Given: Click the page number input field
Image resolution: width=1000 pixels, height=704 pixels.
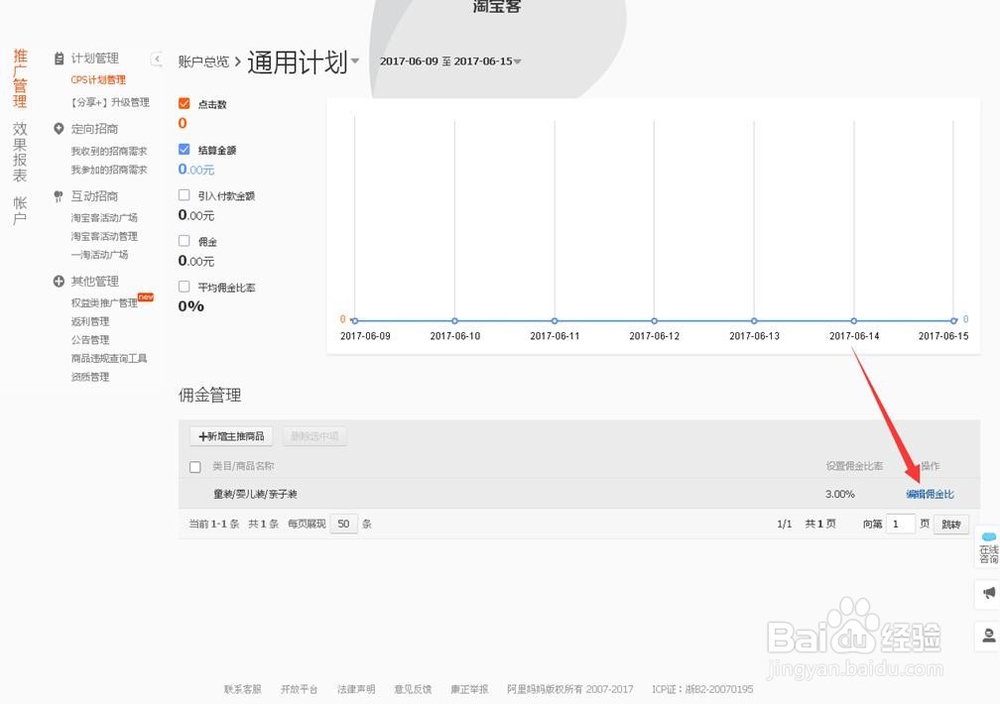Looking at the screenshot, I should [901, 524].
